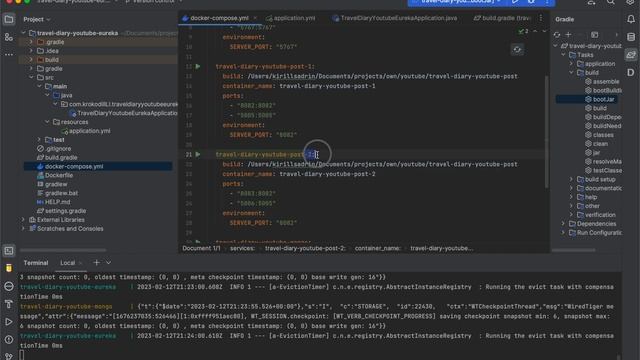Expand the .gradle folder

point(31,42)
